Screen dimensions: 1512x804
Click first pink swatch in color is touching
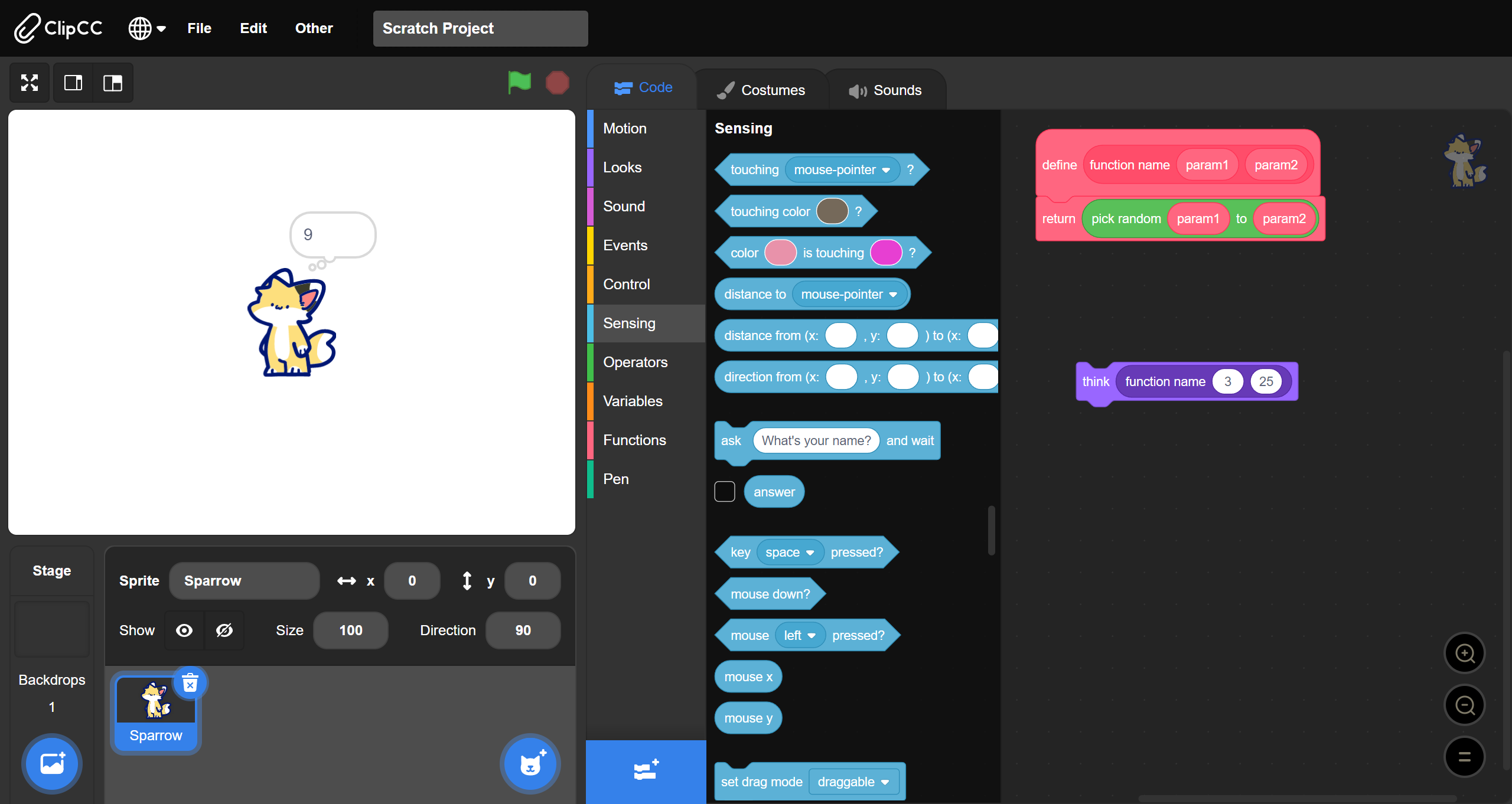tap(780, 253)
